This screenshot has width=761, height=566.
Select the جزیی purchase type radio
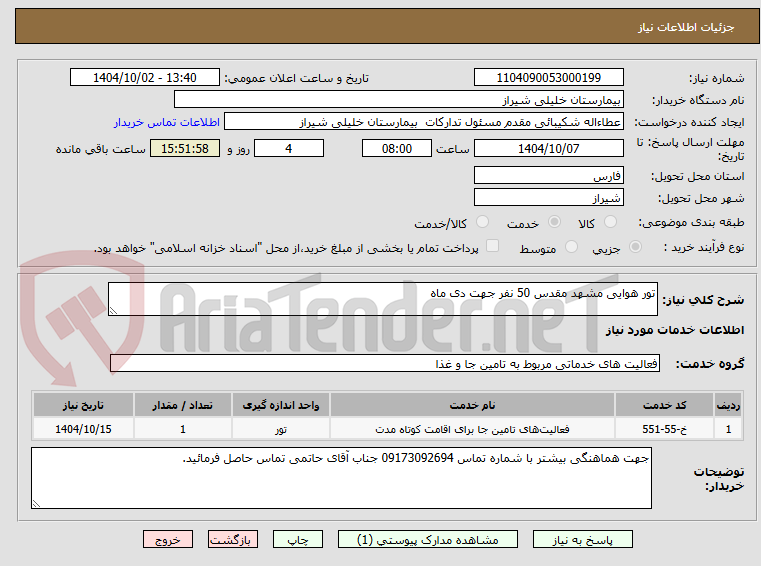[x=635, y=247]
